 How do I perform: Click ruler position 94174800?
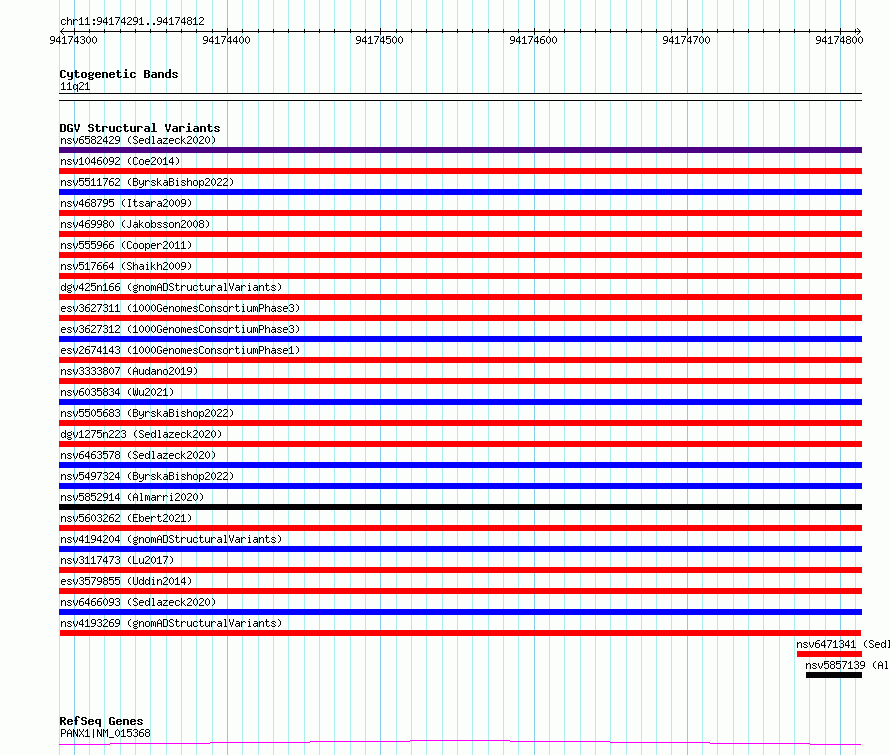pyautogui.click(x=839, y=40)
